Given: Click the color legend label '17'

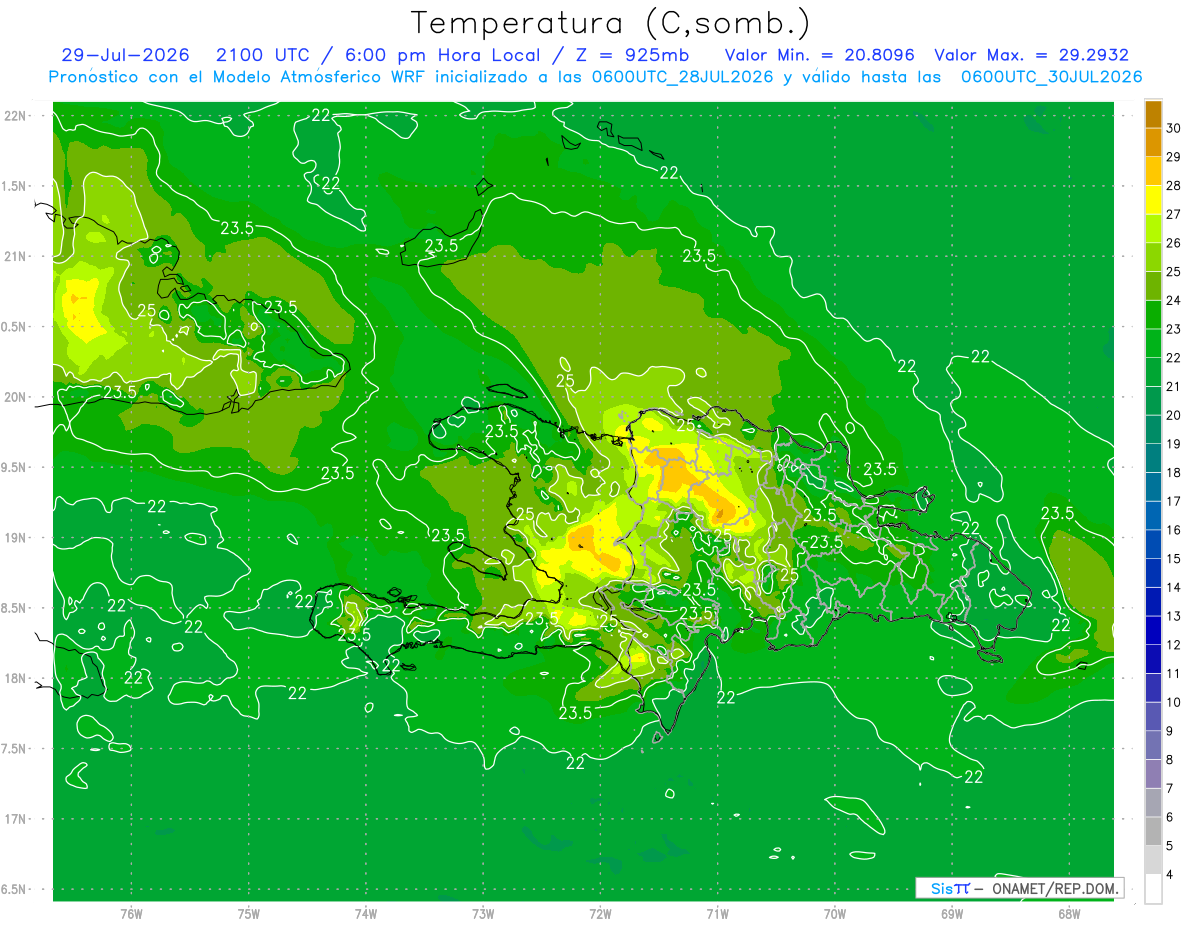Looking at the screenshot, I should [1174, 502].
